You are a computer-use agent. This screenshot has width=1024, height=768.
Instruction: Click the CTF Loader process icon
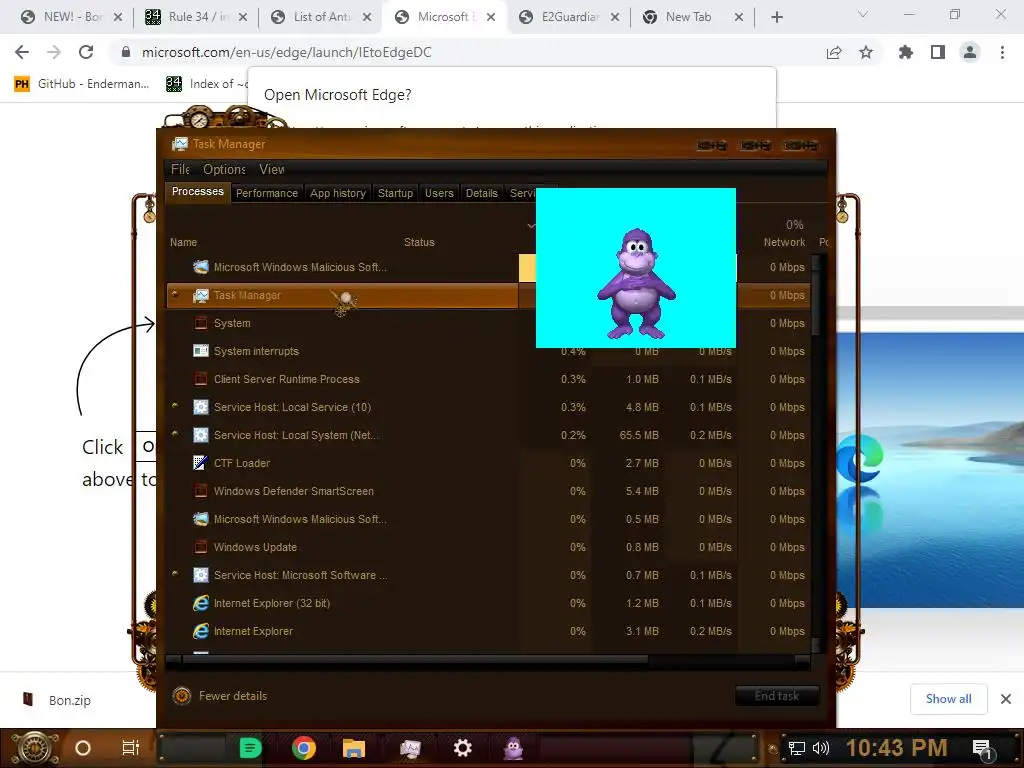[200, 463]
